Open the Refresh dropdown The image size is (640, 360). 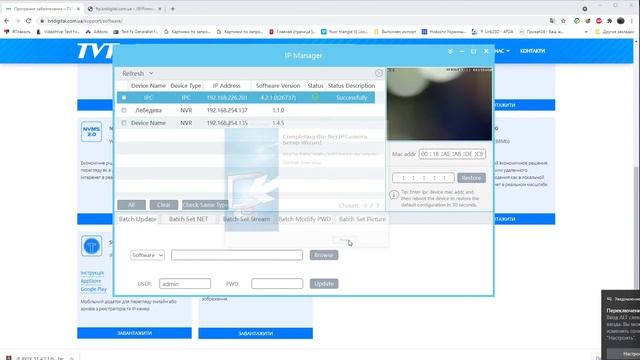138,73
